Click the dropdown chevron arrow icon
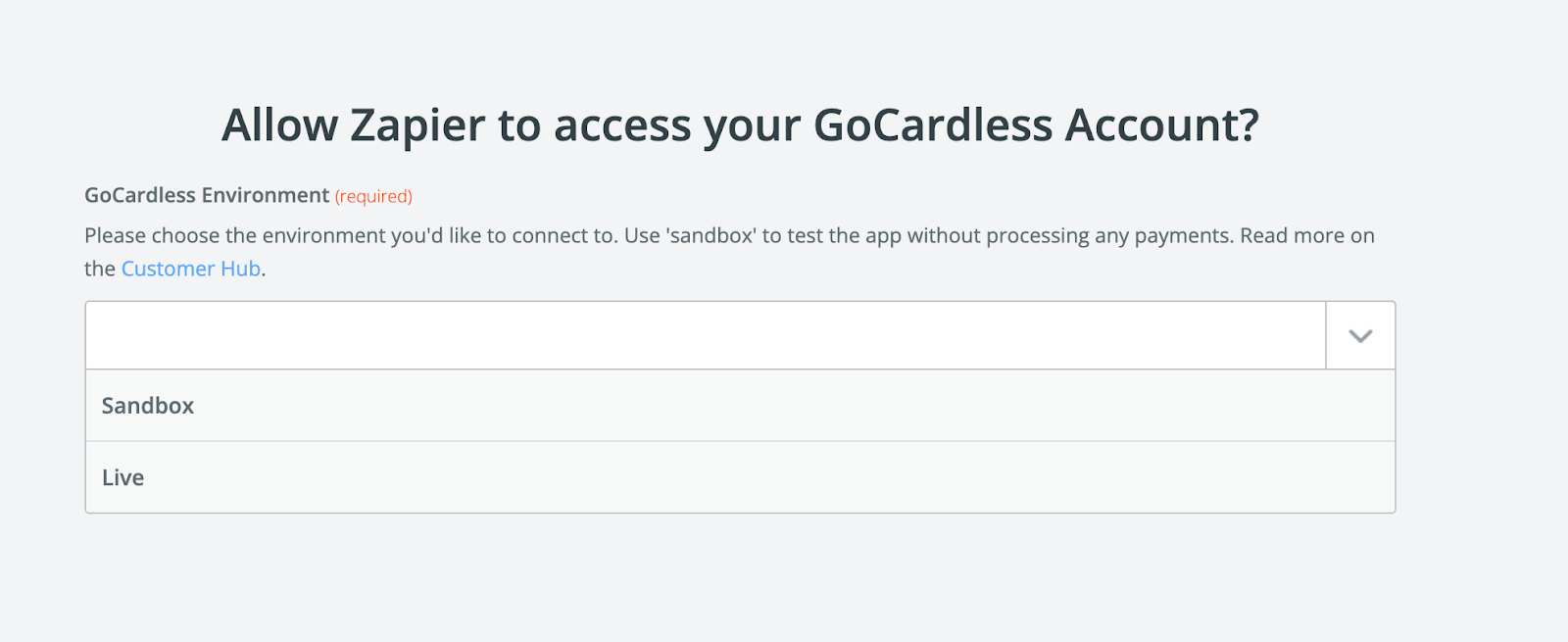The width and height of the screenshot is (1568, 642). pyautogui.click(x=1360, y=336)
